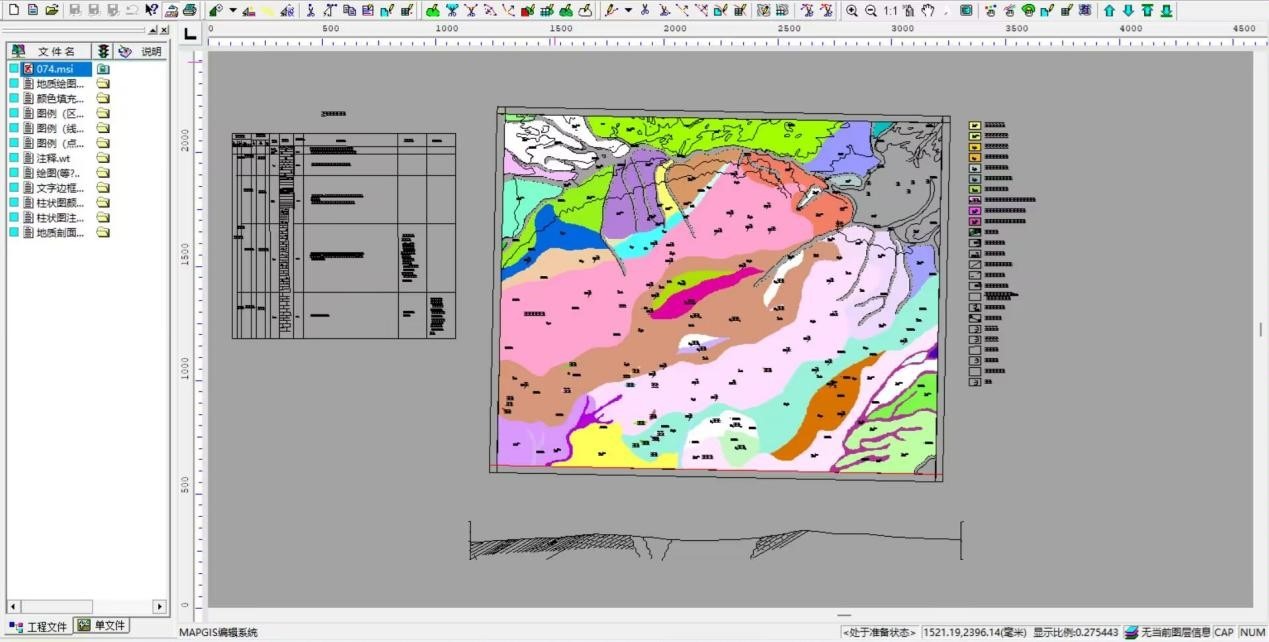Click the 文件名 column header
Viewport: 1269px width, 642px height.
click(x=56, y=51)
